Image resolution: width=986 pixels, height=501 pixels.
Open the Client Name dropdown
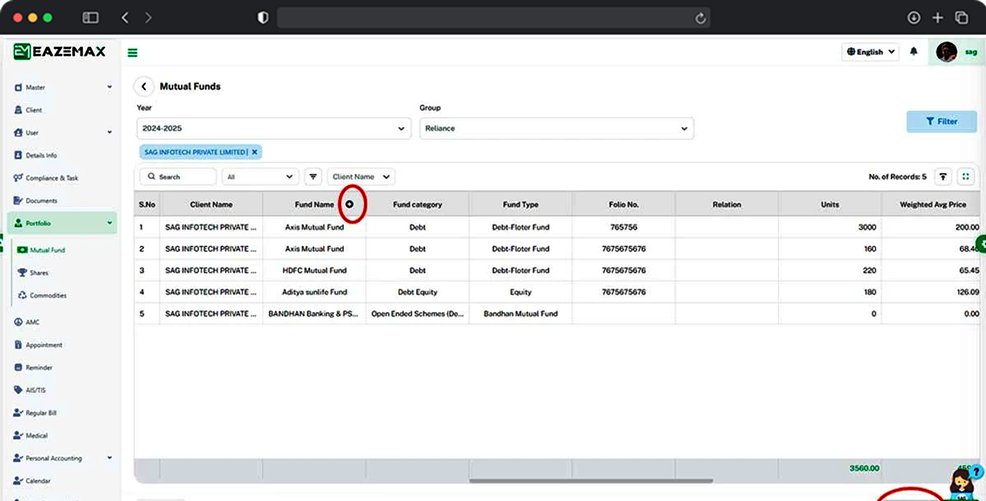click(361, 177)
